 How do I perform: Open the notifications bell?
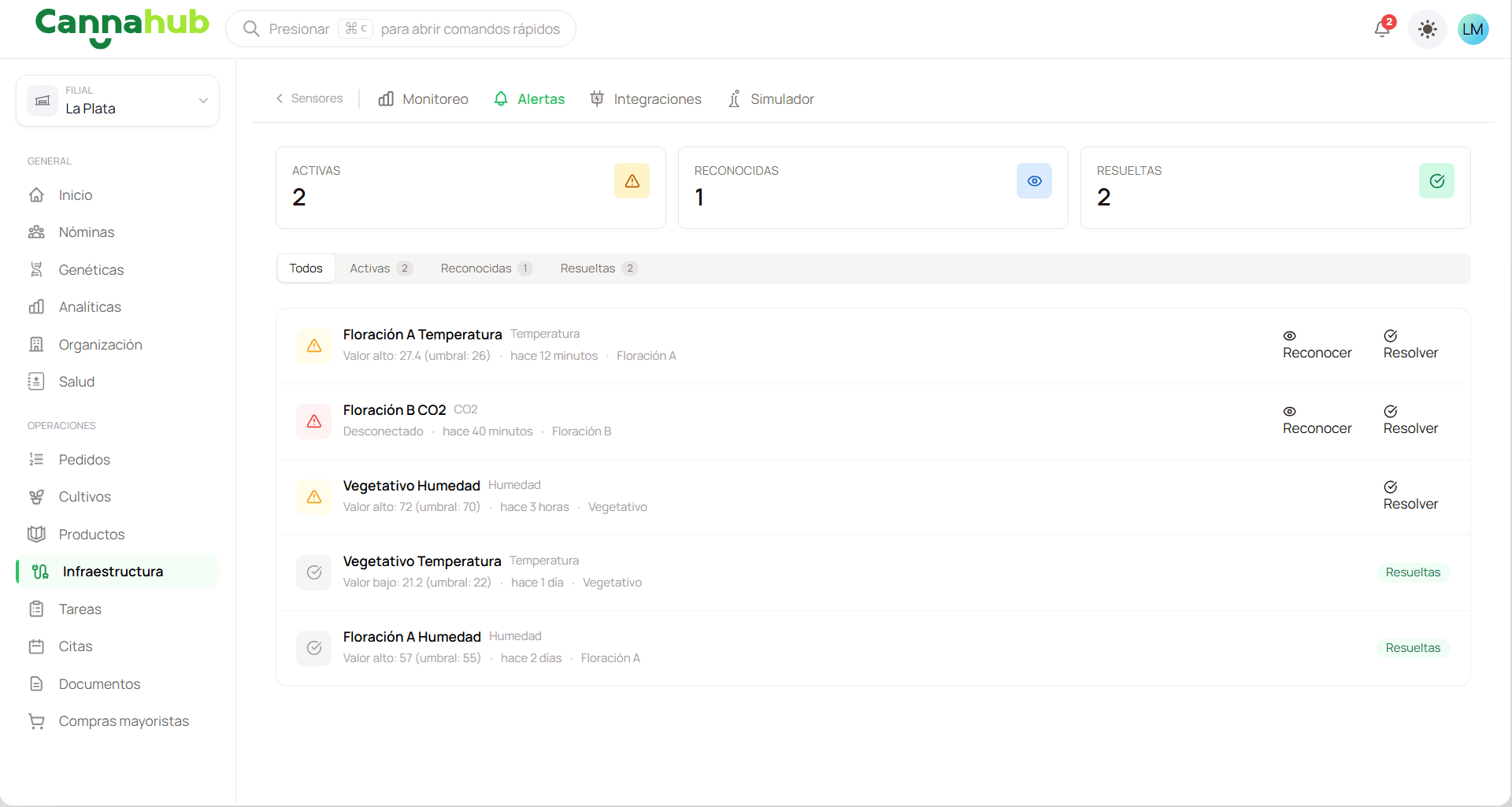(x=1383, y=28)
